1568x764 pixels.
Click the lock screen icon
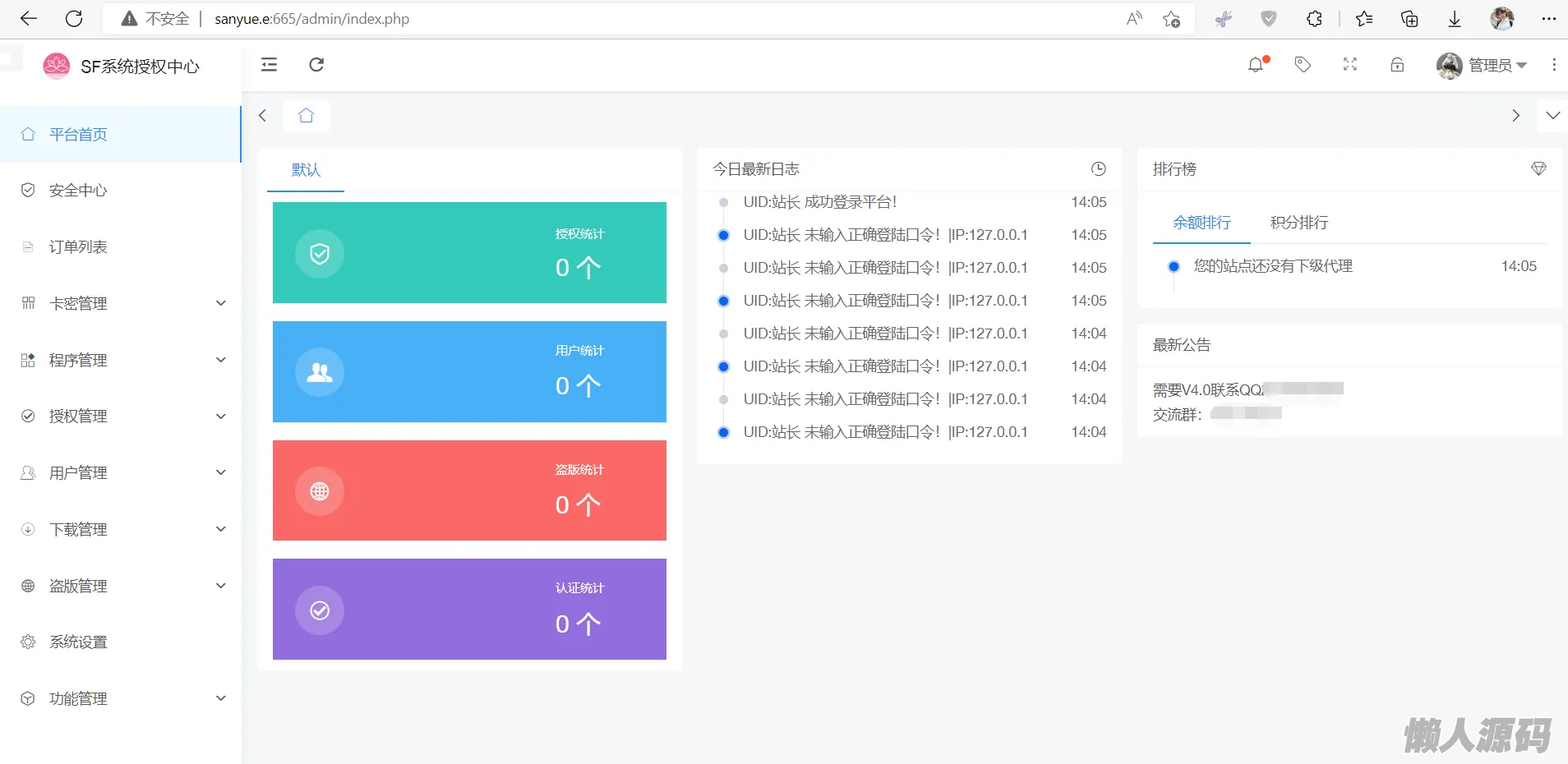[x=1397, y=65]
